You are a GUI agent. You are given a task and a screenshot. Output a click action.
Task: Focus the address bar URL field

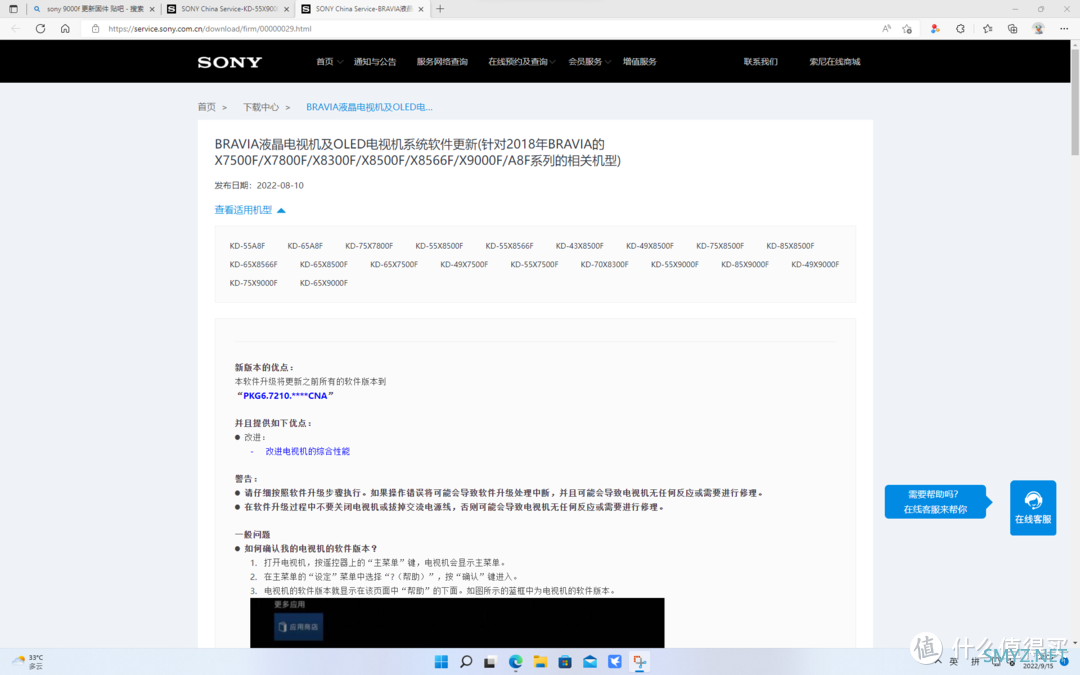482,29
